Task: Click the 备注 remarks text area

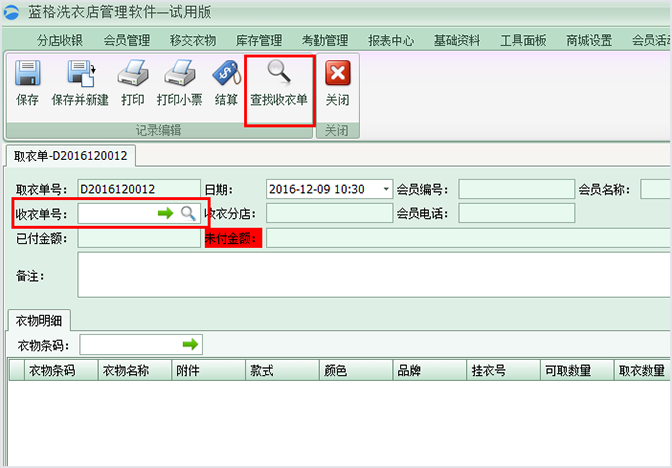Action: pos(374,275)
